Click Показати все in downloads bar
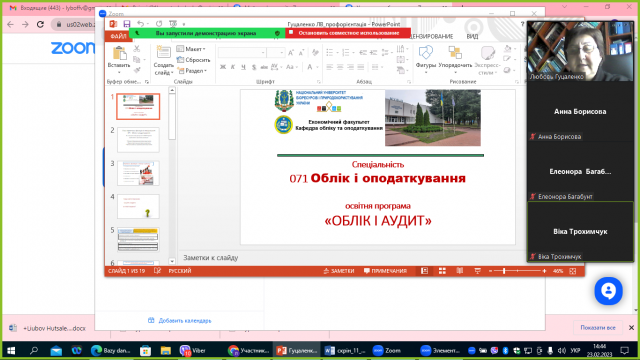Viewport: 640px width, 360px height. coord(598,328)
